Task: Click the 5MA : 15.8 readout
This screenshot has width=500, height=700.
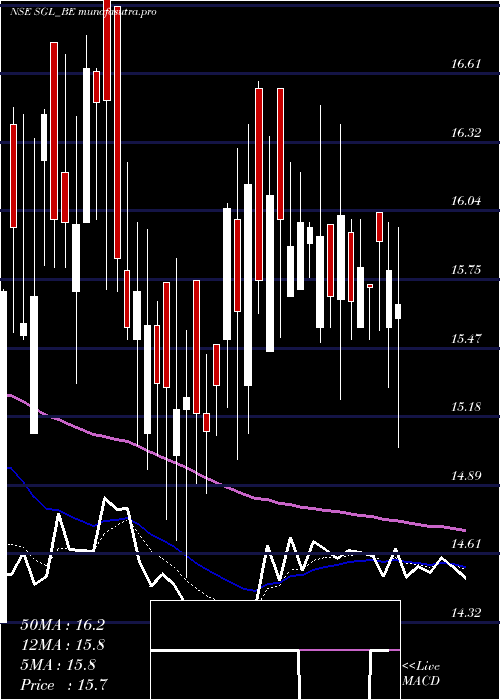Action: [x=58, y=665]
